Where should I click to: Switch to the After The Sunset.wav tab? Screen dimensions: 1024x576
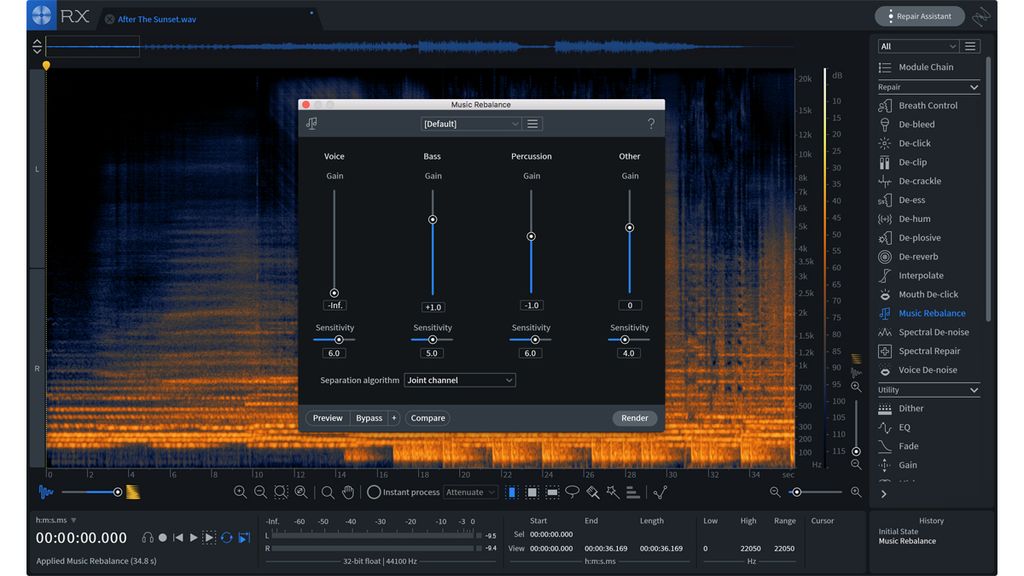(160, 18)
